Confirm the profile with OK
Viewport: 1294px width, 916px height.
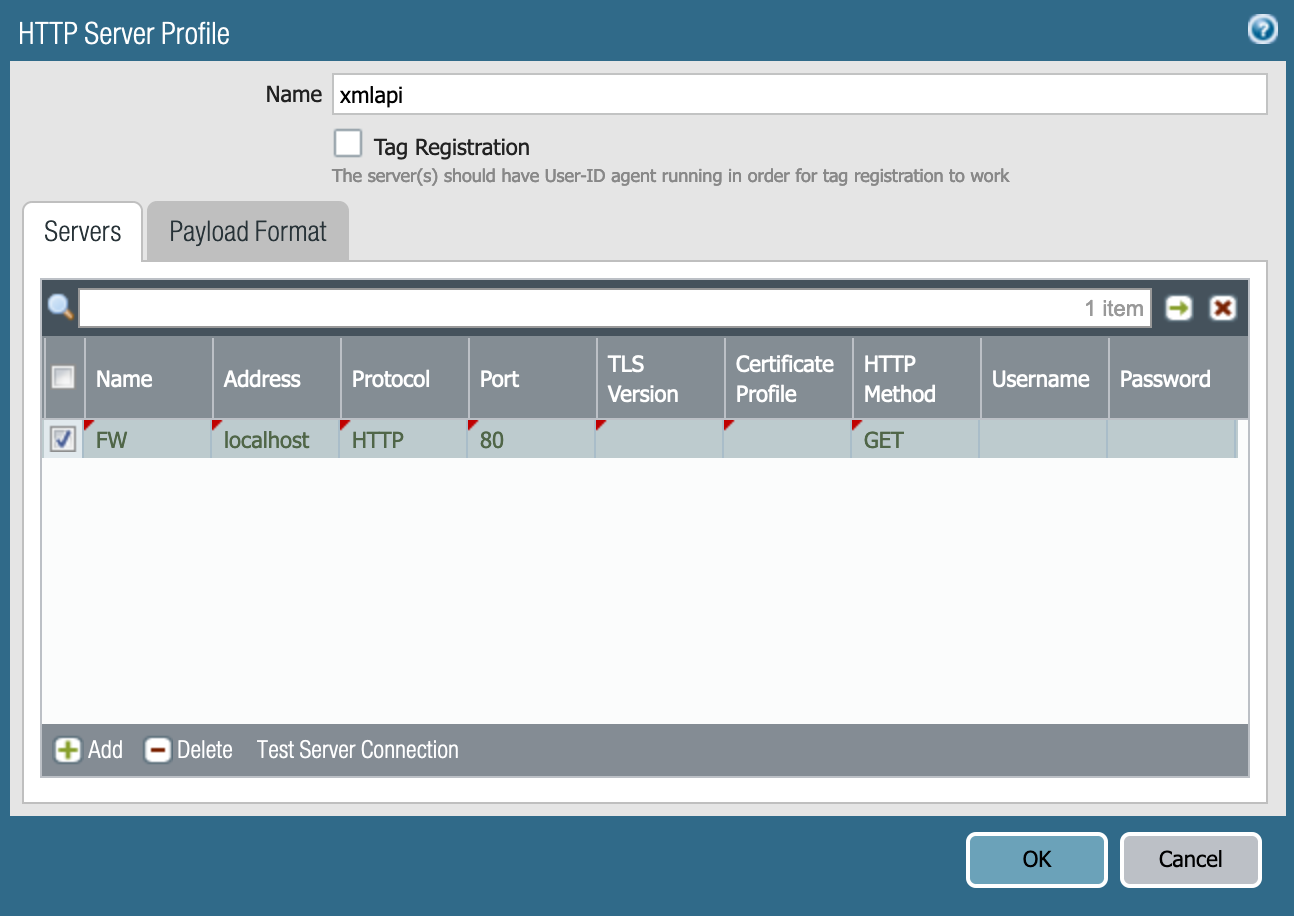(1036, 859)
